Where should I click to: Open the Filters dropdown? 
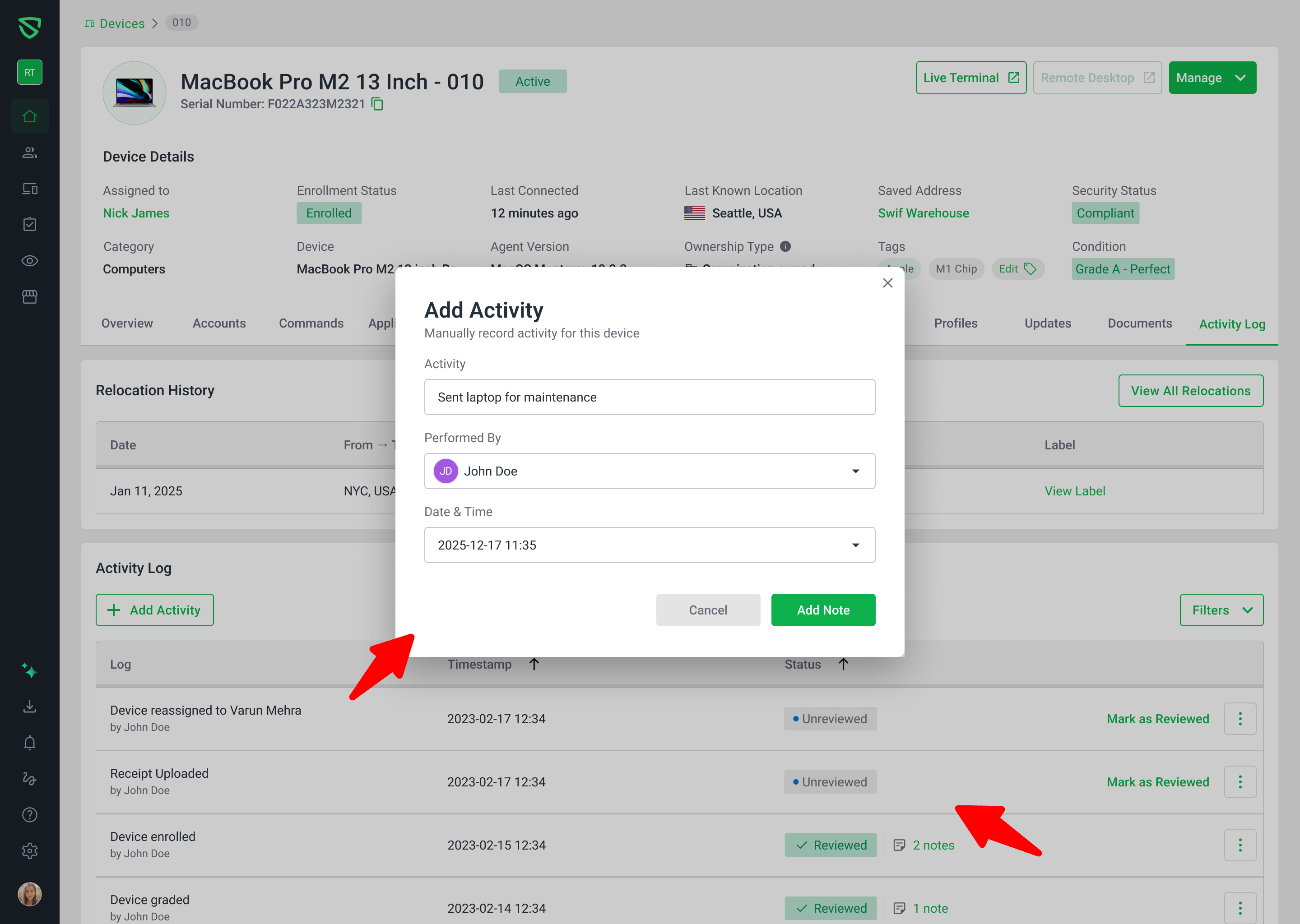click(x=1221, y=610)
